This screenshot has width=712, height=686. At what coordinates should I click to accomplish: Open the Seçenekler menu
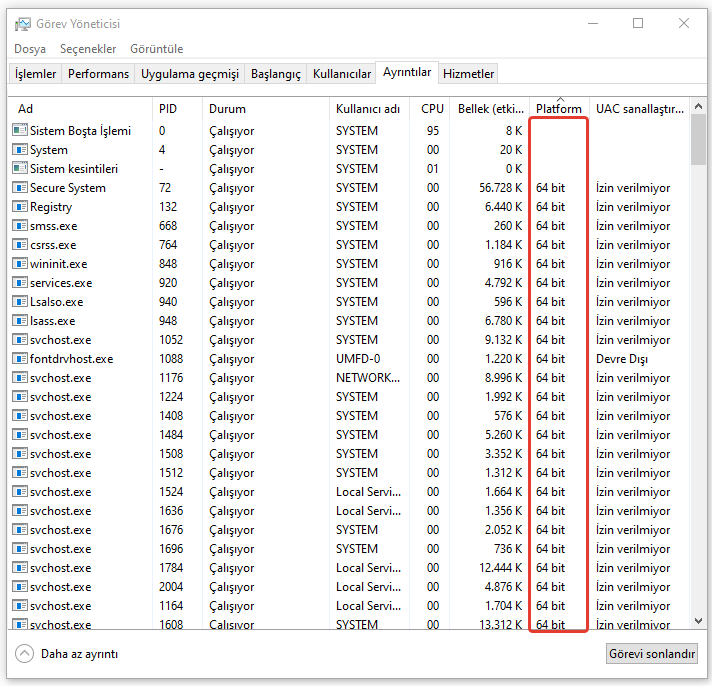point(88,49)
